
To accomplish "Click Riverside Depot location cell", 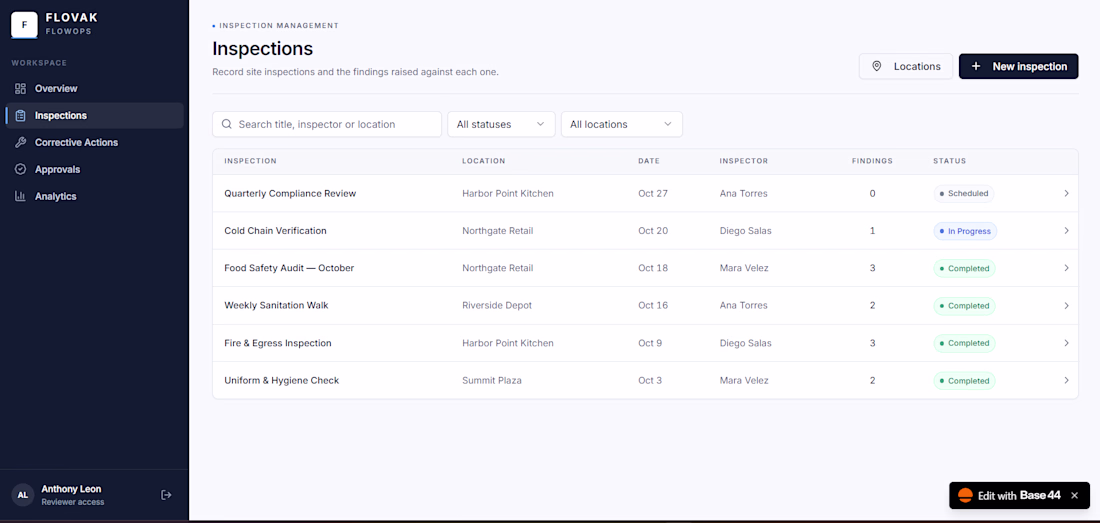I will coord(497,306).
